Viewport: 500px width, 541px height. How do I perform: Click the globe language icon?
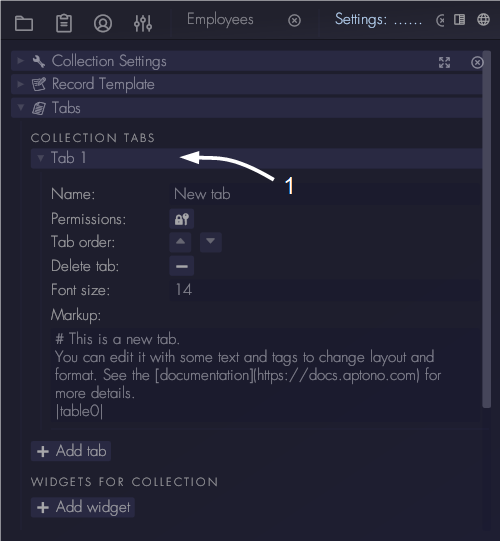483,20
